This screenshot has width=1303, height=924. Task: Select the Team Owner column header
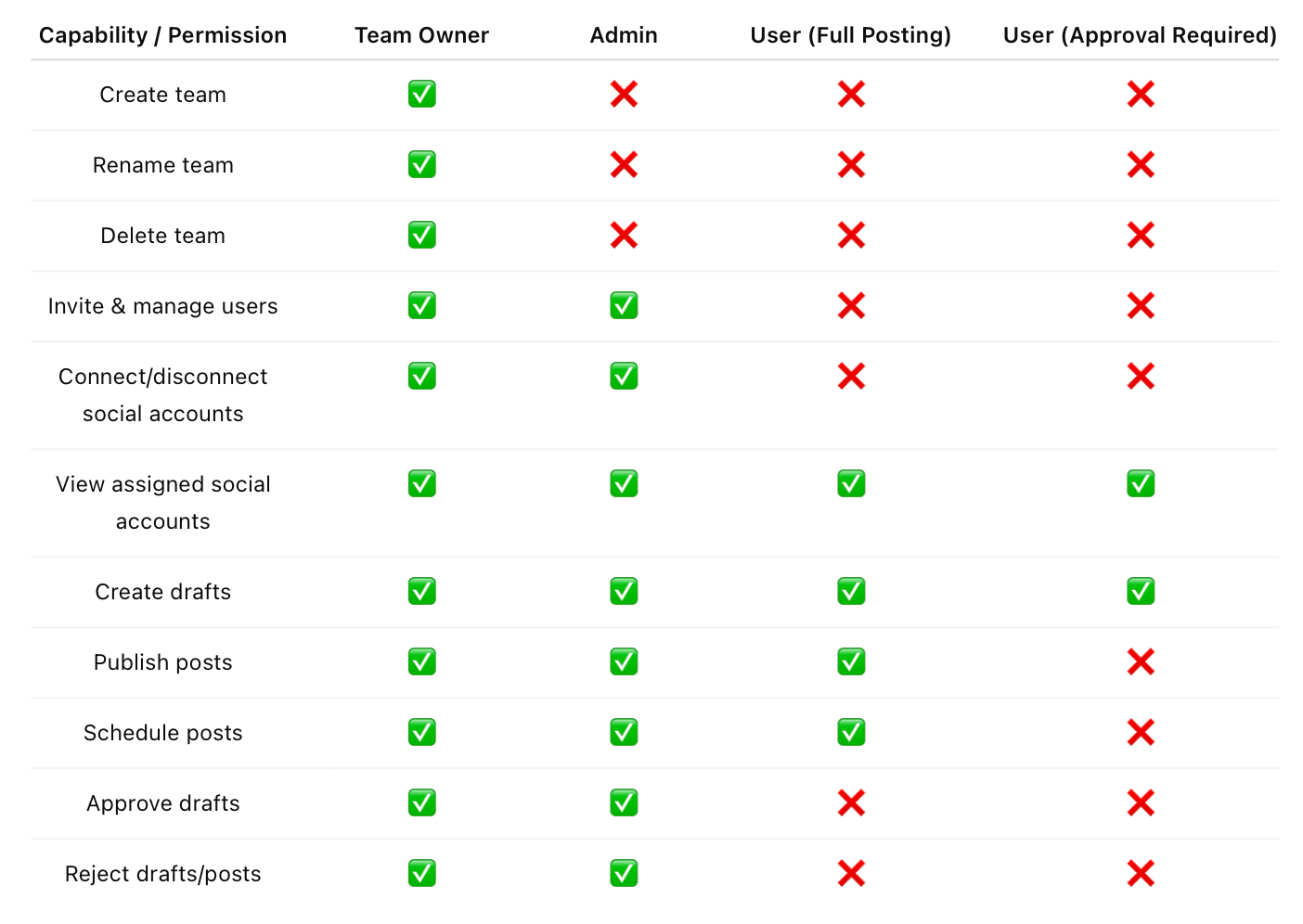(422, 35)
